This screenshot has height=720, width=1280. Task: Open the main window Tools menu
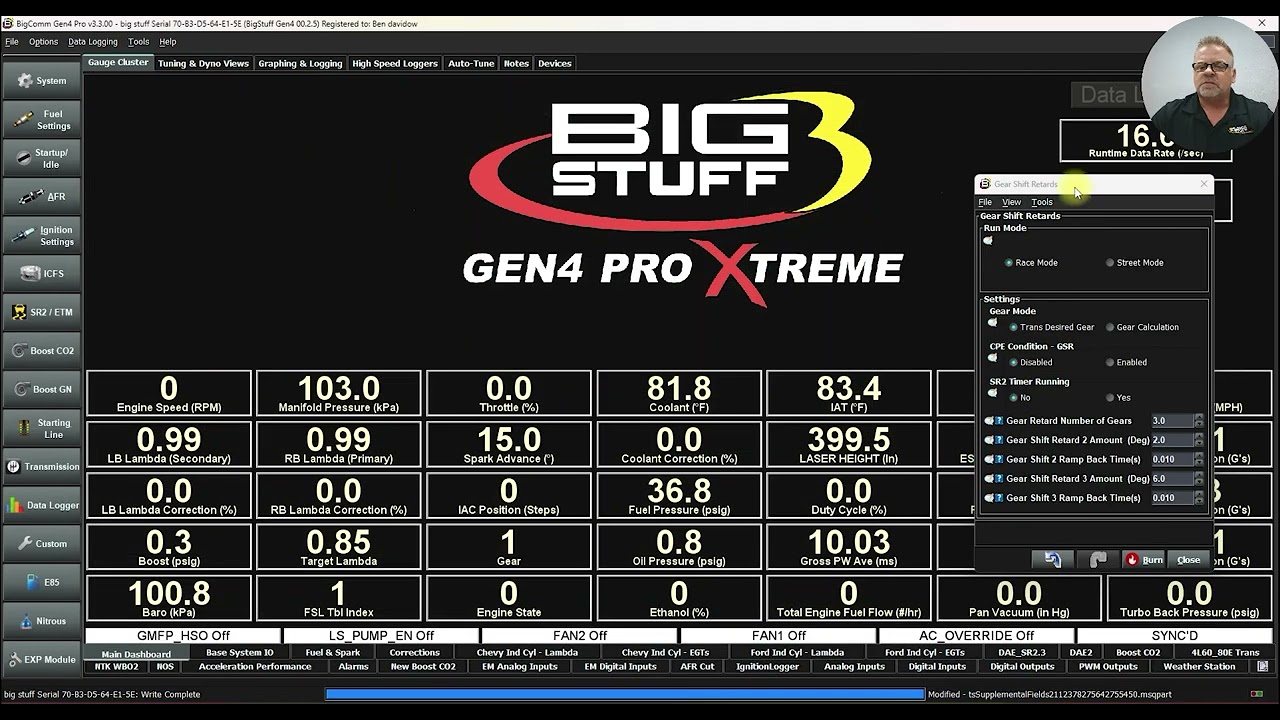(139, 42)
